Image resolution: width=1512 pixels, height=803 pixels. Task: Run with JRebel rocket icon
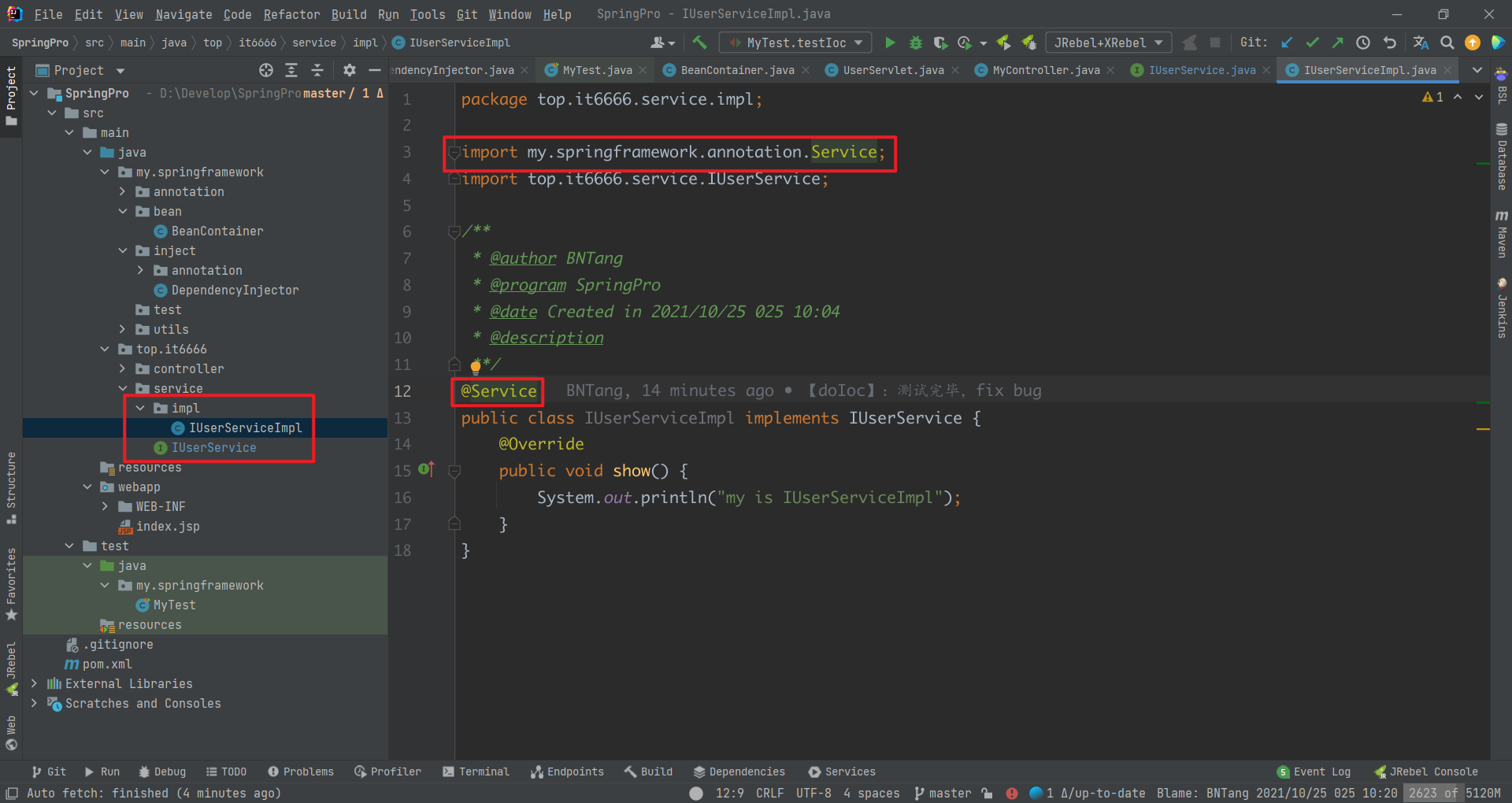click(x=1003, y=43)
